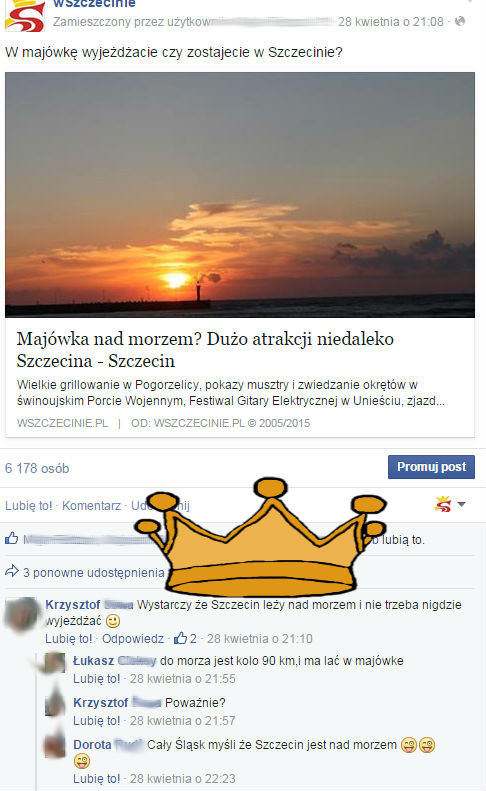Click the Promuj post button
Viewport: 486px width, 791px height.
pyautogui.click(x=431, y=467)
